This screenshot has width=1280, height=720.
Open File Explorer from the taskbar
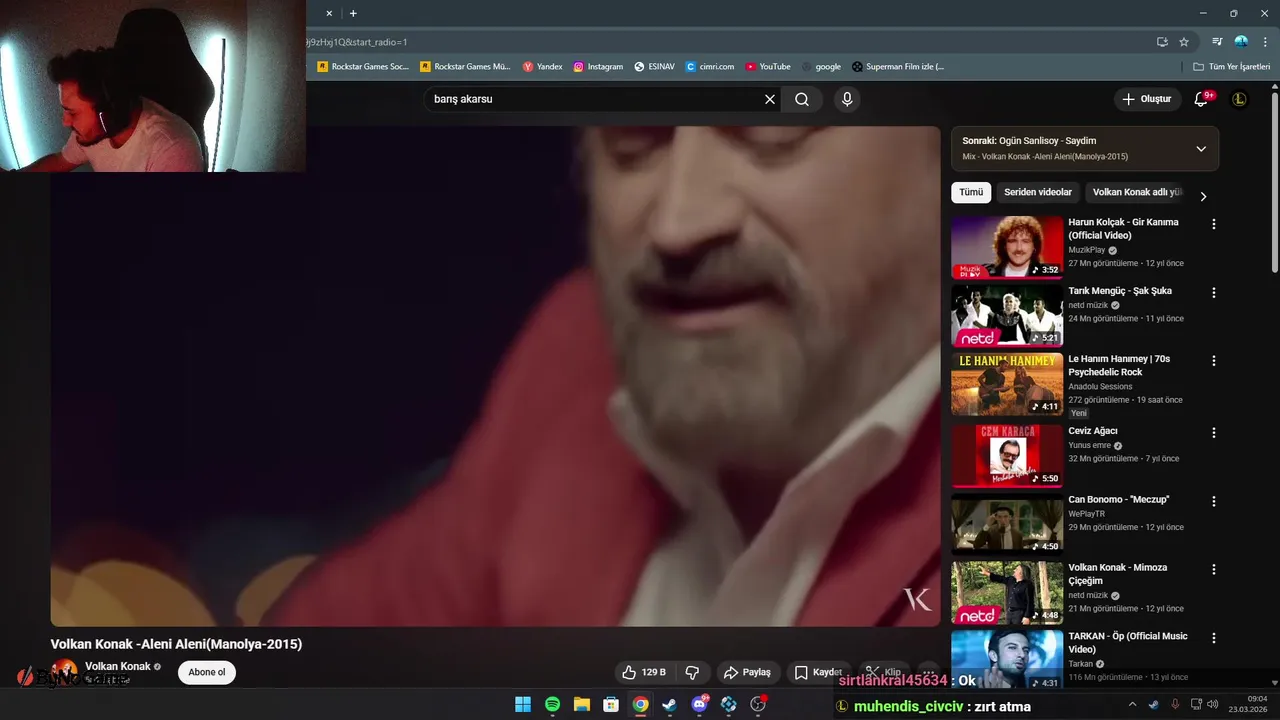(x=581, y=705)
